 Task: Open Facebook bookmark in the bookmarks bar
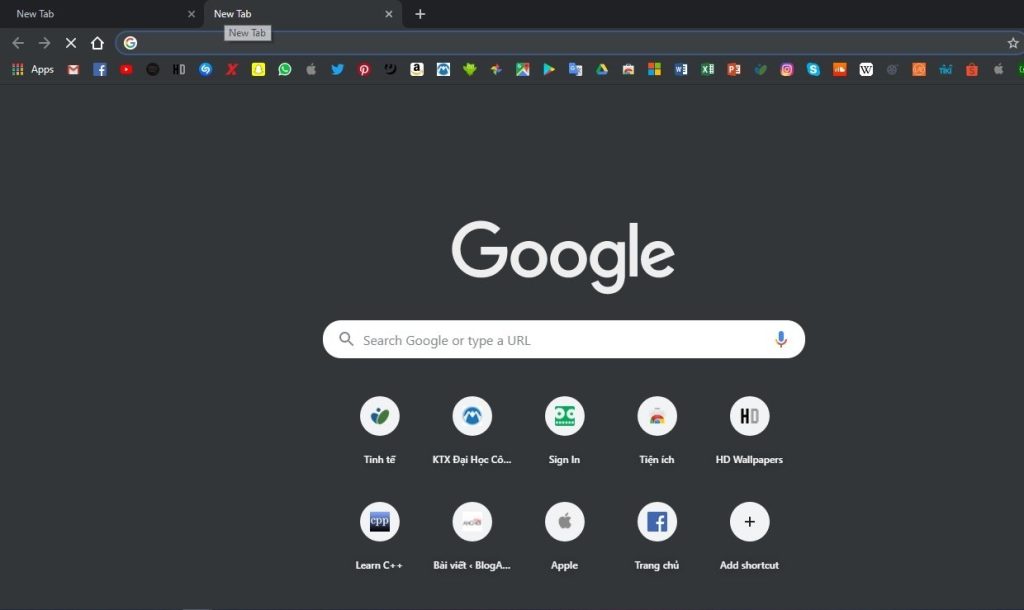click(99, 69)
